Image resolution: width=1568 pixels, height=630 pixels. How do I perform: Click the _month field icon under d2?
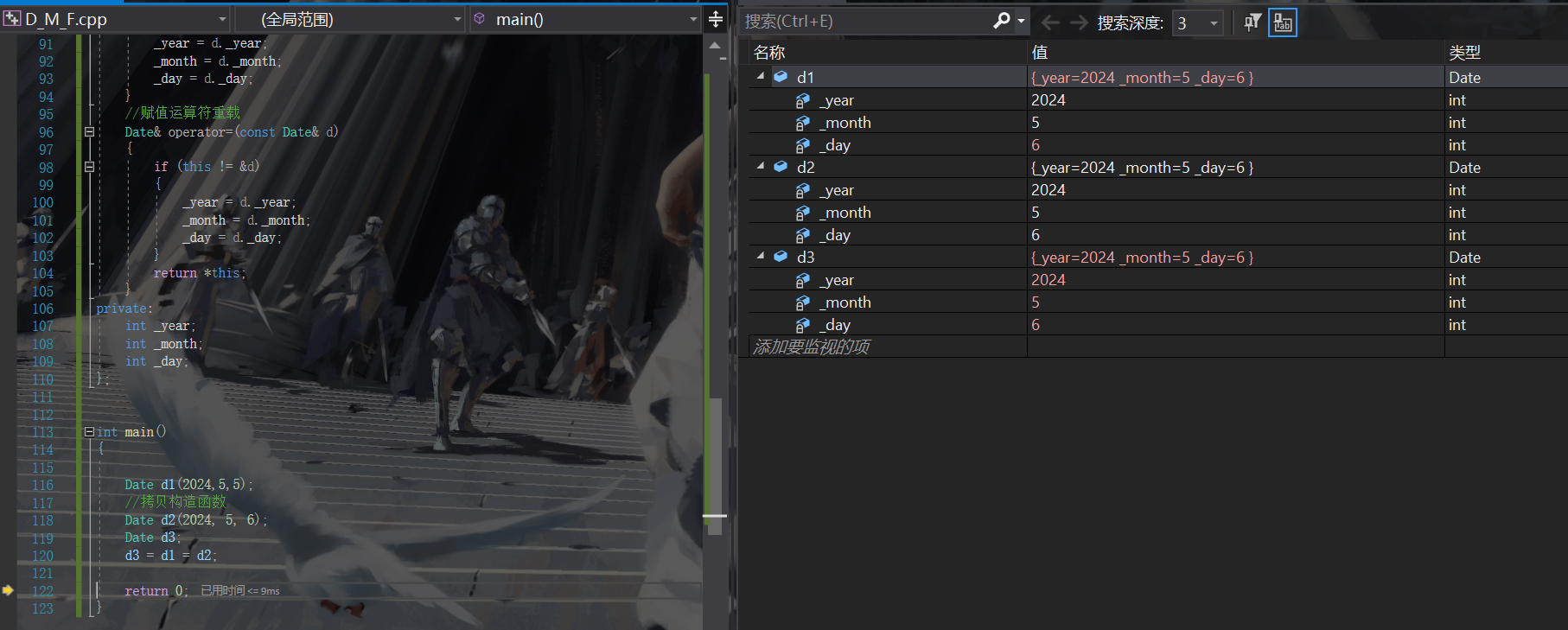(x=803, y=213)
